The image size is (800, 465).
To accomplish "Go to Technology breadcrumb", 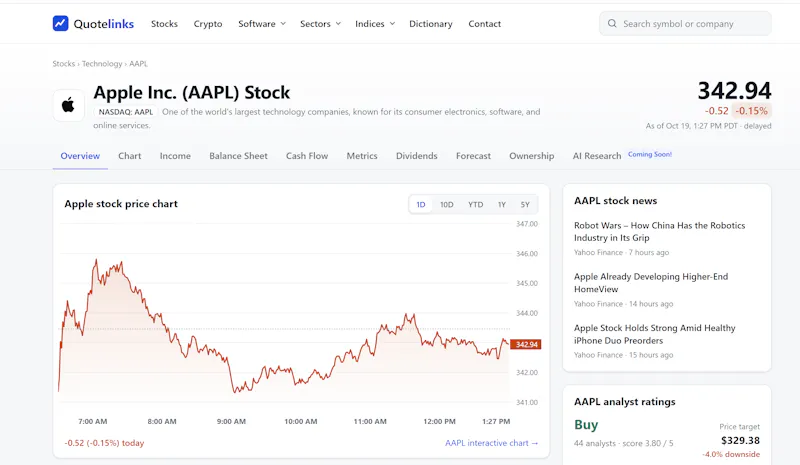I will (102, 64).
